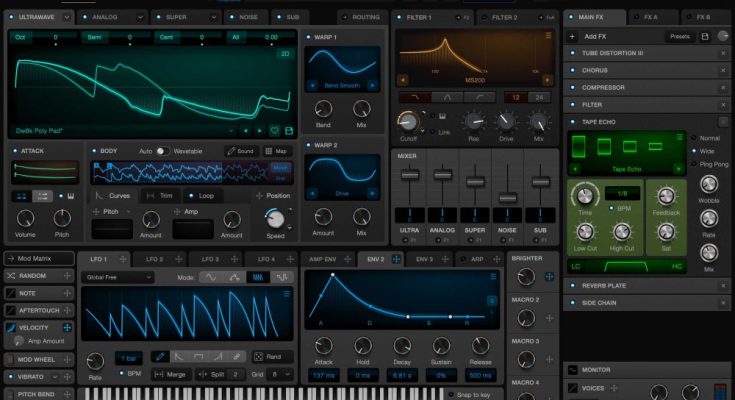Screen dimensions: 735x400
Task: Click the ENV 2 Attack time value field
Action: [323, 373]
